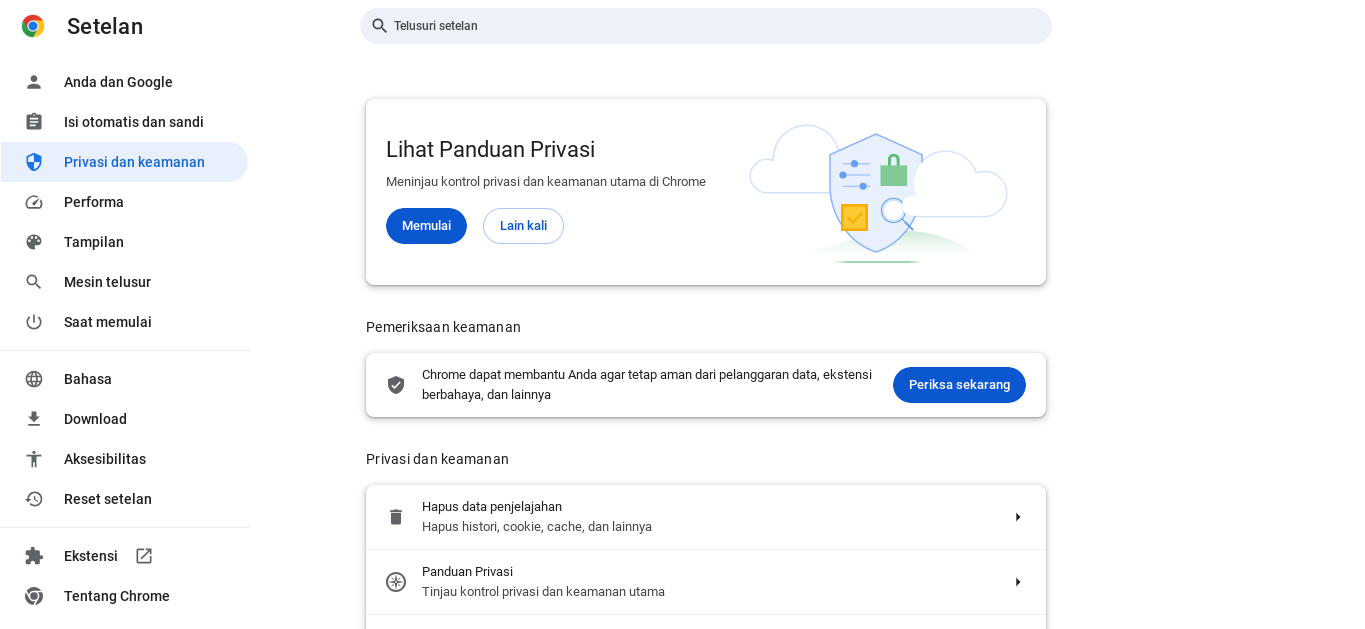The height and width of the screenshot is (629, 1365).
Task: Click the shield icon for Privasi dan keamanan
Action: (34, 162)
